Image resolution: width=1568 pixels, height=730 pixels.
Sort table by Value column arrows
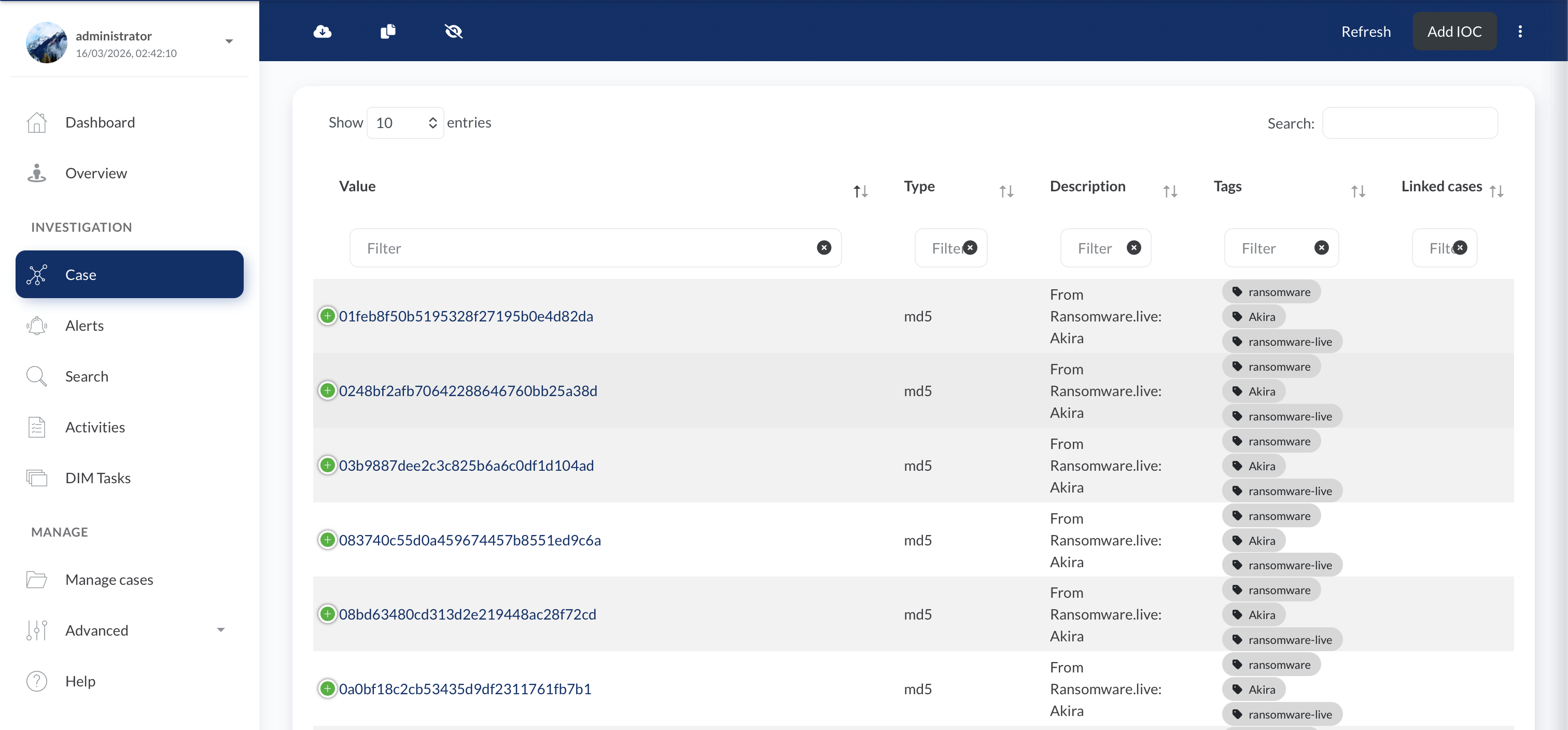(860, 191)
